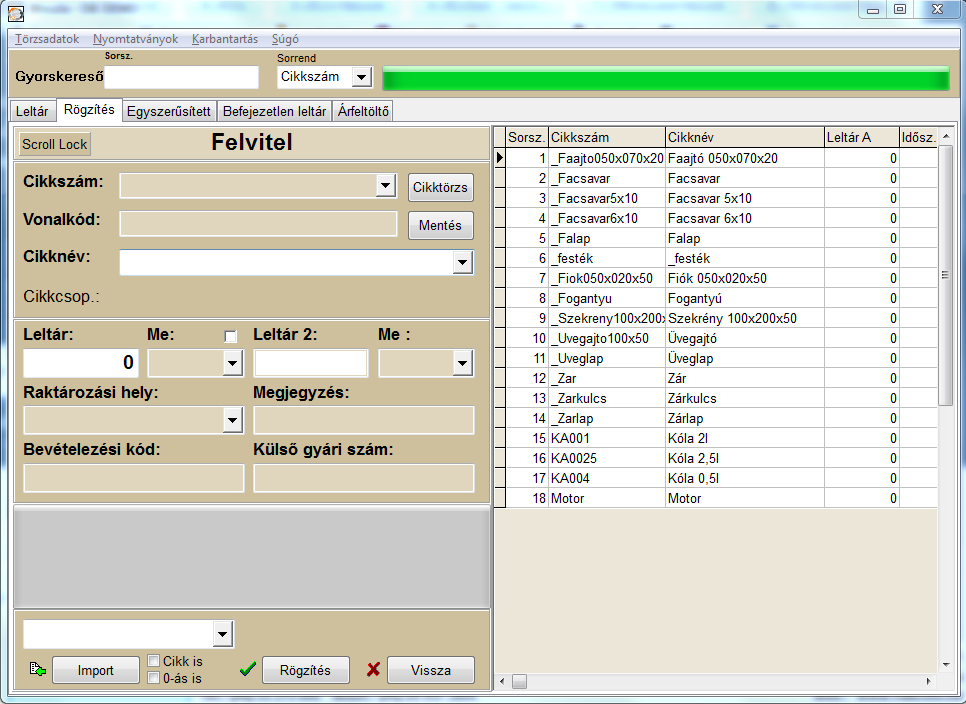Click the Cikktörzs button
966x704 pixels.
440,187
